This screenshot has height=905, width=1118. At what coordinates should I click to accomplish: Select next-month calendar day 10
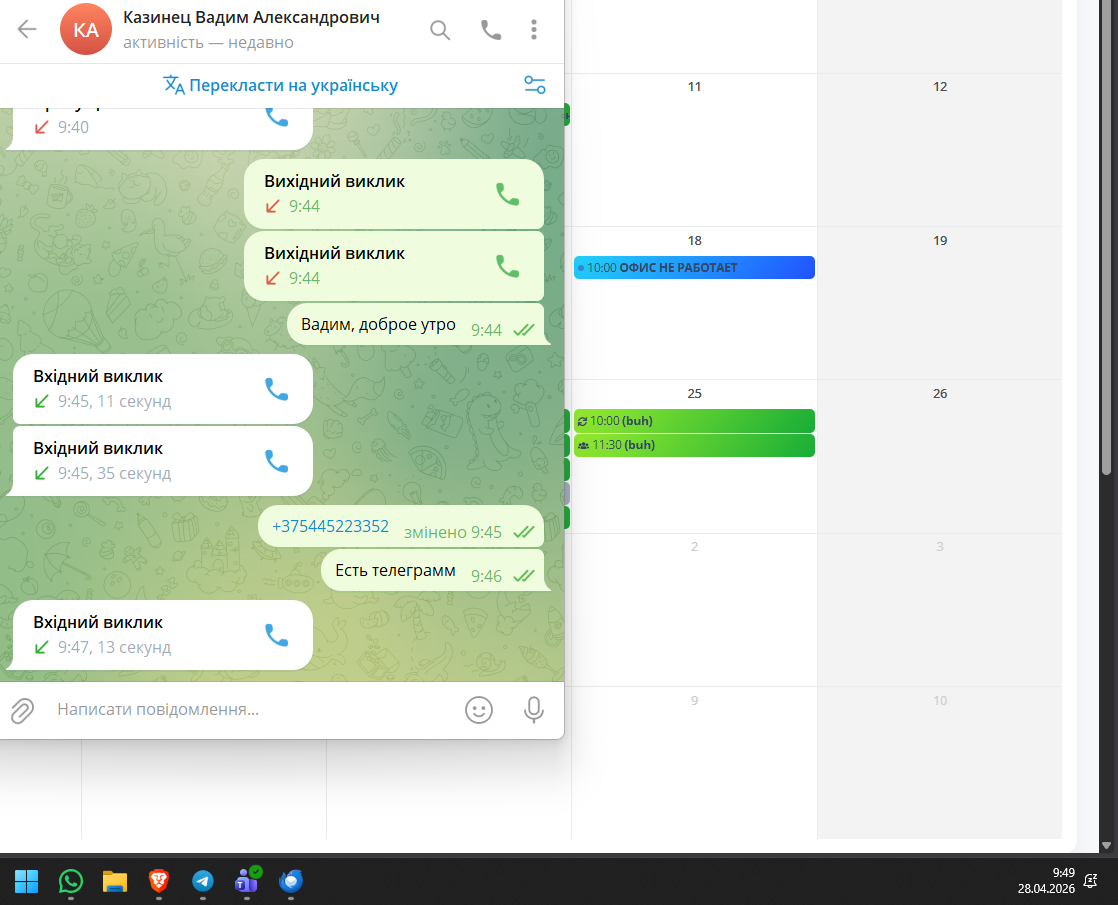click(940, 701)
